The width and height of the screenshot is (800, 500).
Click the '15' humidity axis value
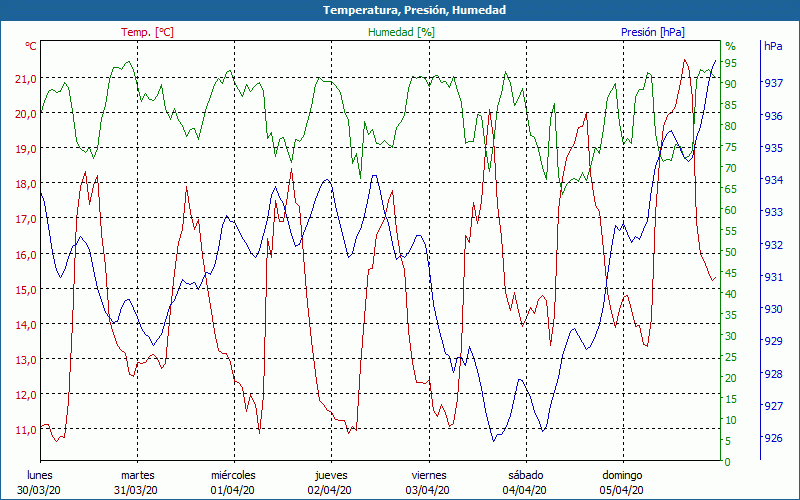click(x=730, y=399)
